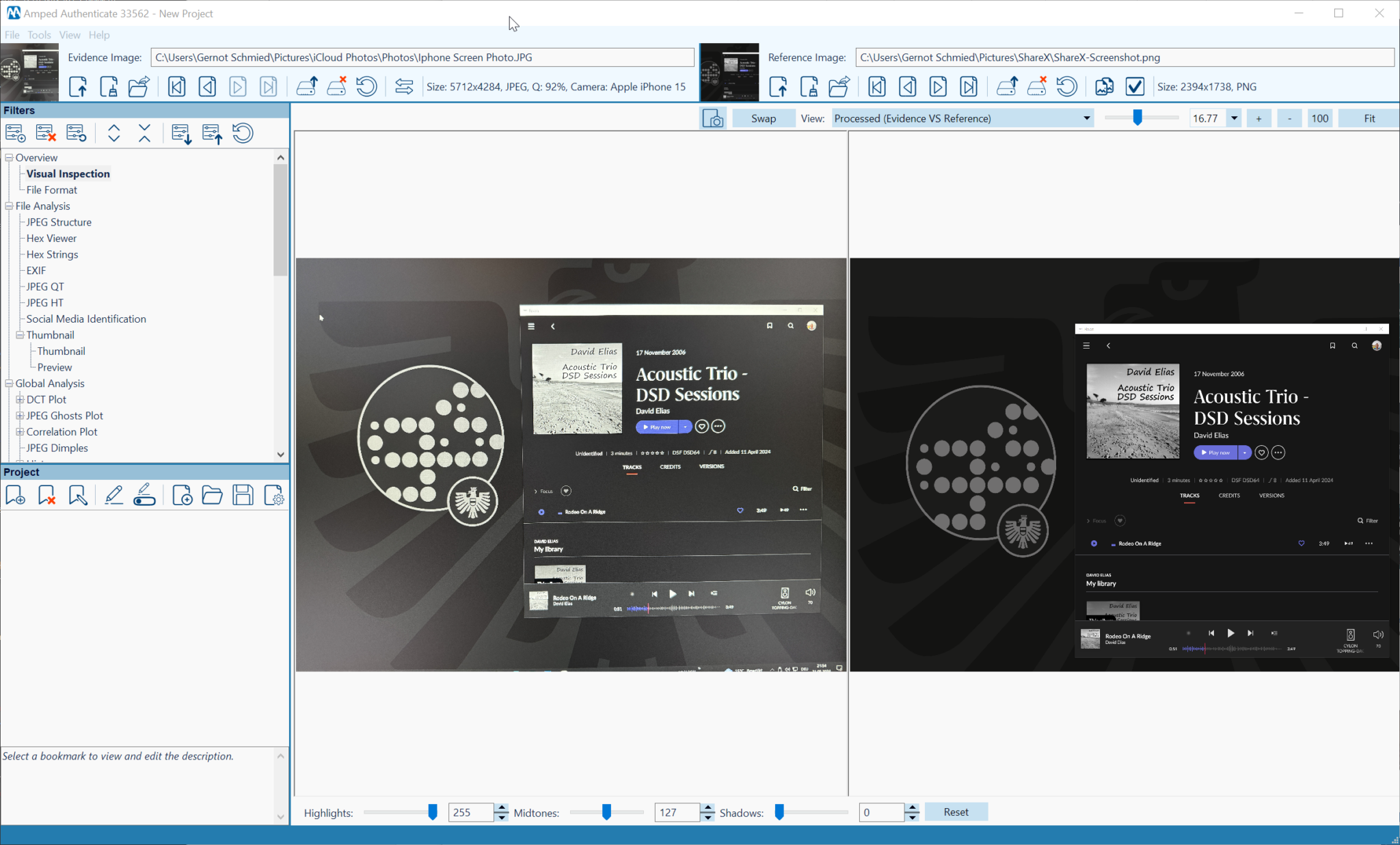
Task: Click the snapshot camera icon beside Swap
Action: pos(713,118)
